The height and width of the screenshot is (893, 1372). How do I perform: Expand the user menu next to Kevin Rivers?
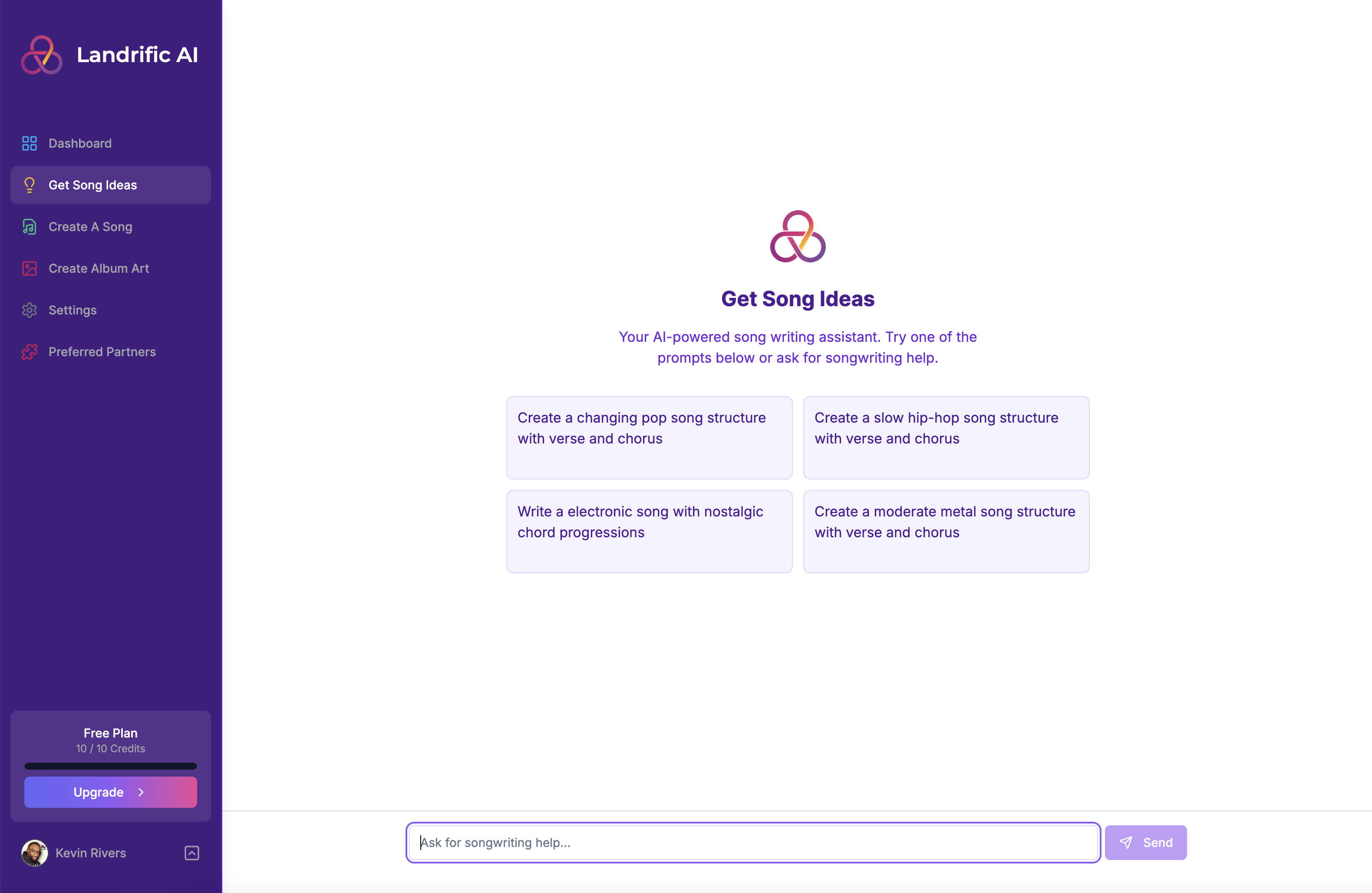point(192,853)
